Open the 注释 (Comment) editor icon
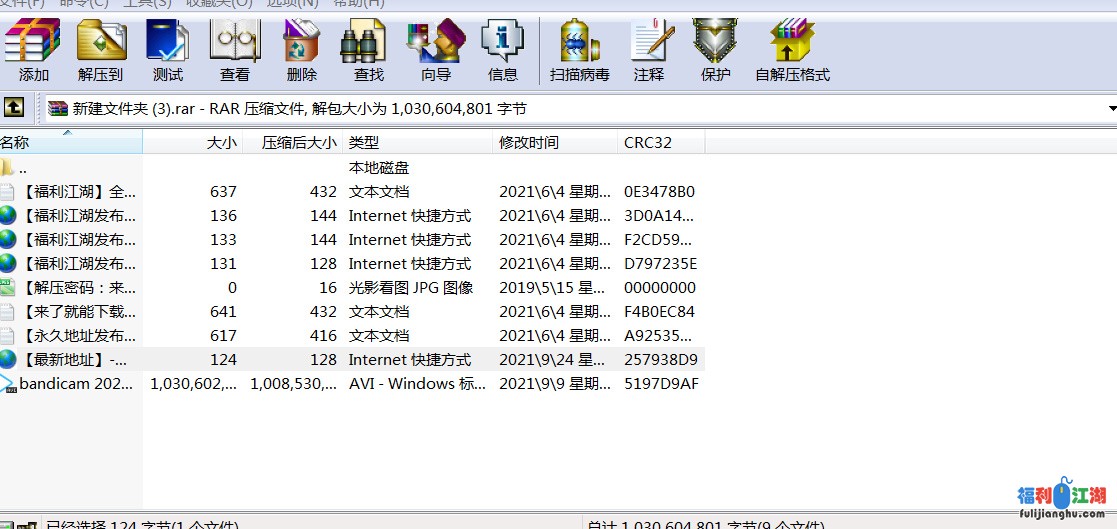Viewport: 1117px width, 529px height. coord(649,49)
